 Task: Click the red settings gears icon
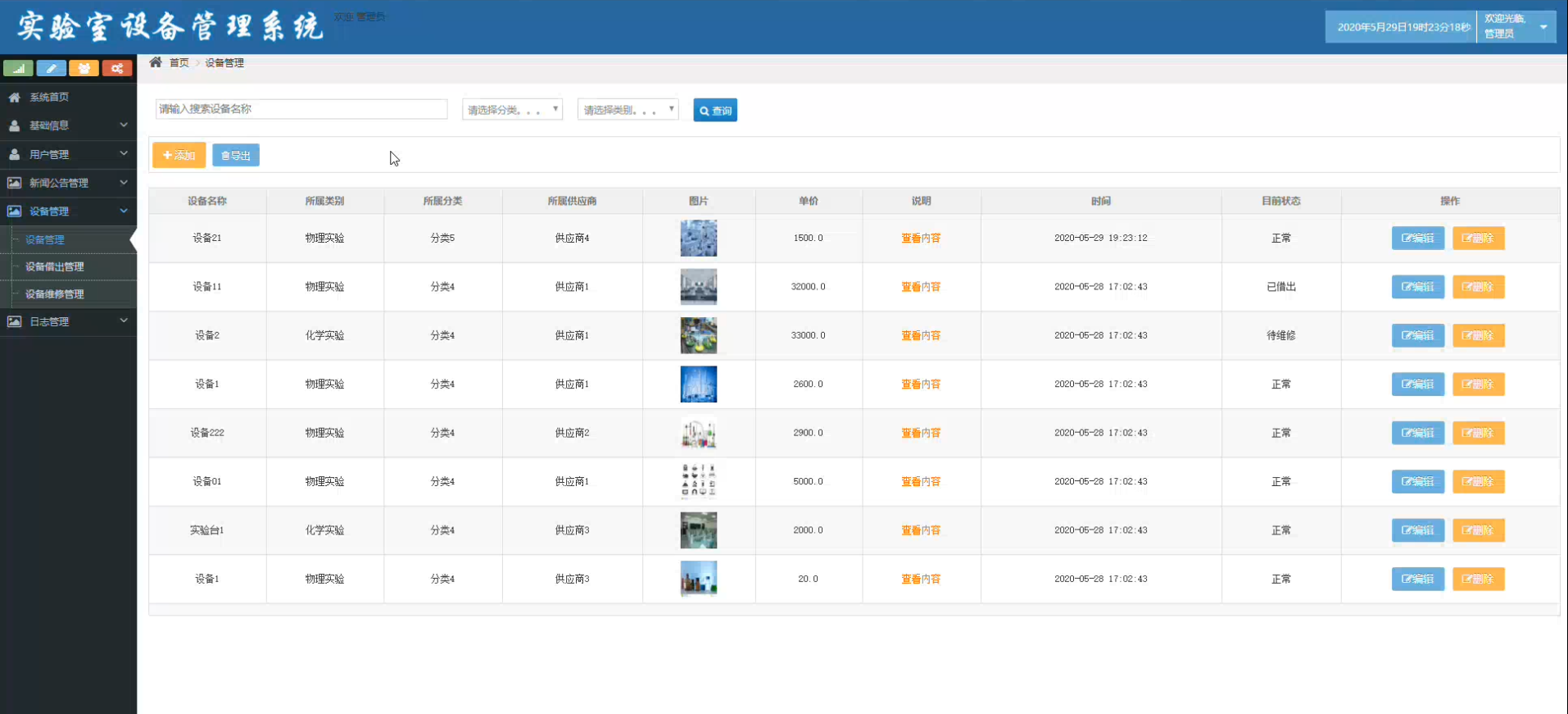click(117, 68)
